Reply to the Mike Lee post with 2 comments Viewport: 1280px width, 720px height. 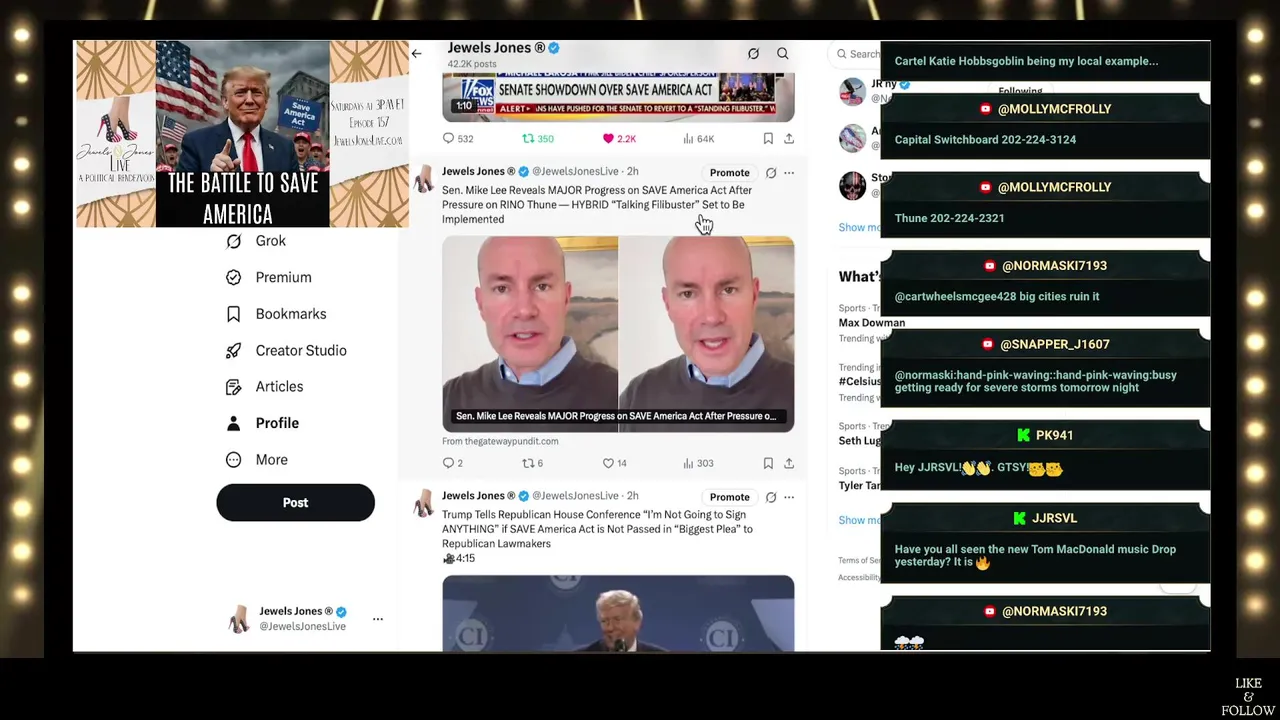click(452, 463)
